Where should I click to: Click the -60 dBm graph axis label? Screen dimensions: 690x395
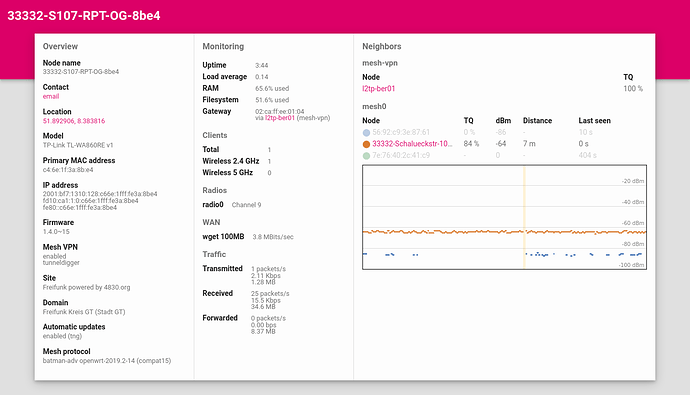[633, 223]
